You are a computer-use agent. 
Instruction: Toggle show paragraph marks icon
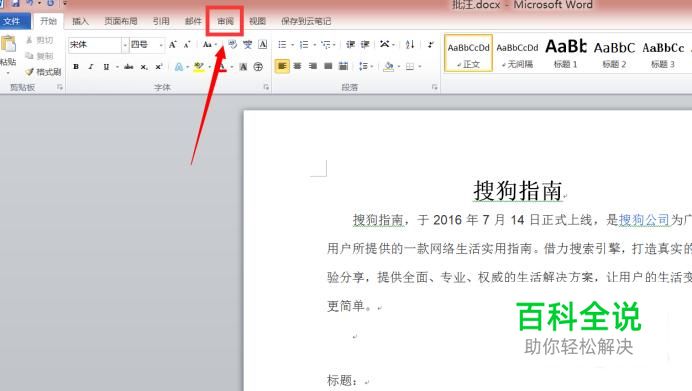click(x=431, y=45)
